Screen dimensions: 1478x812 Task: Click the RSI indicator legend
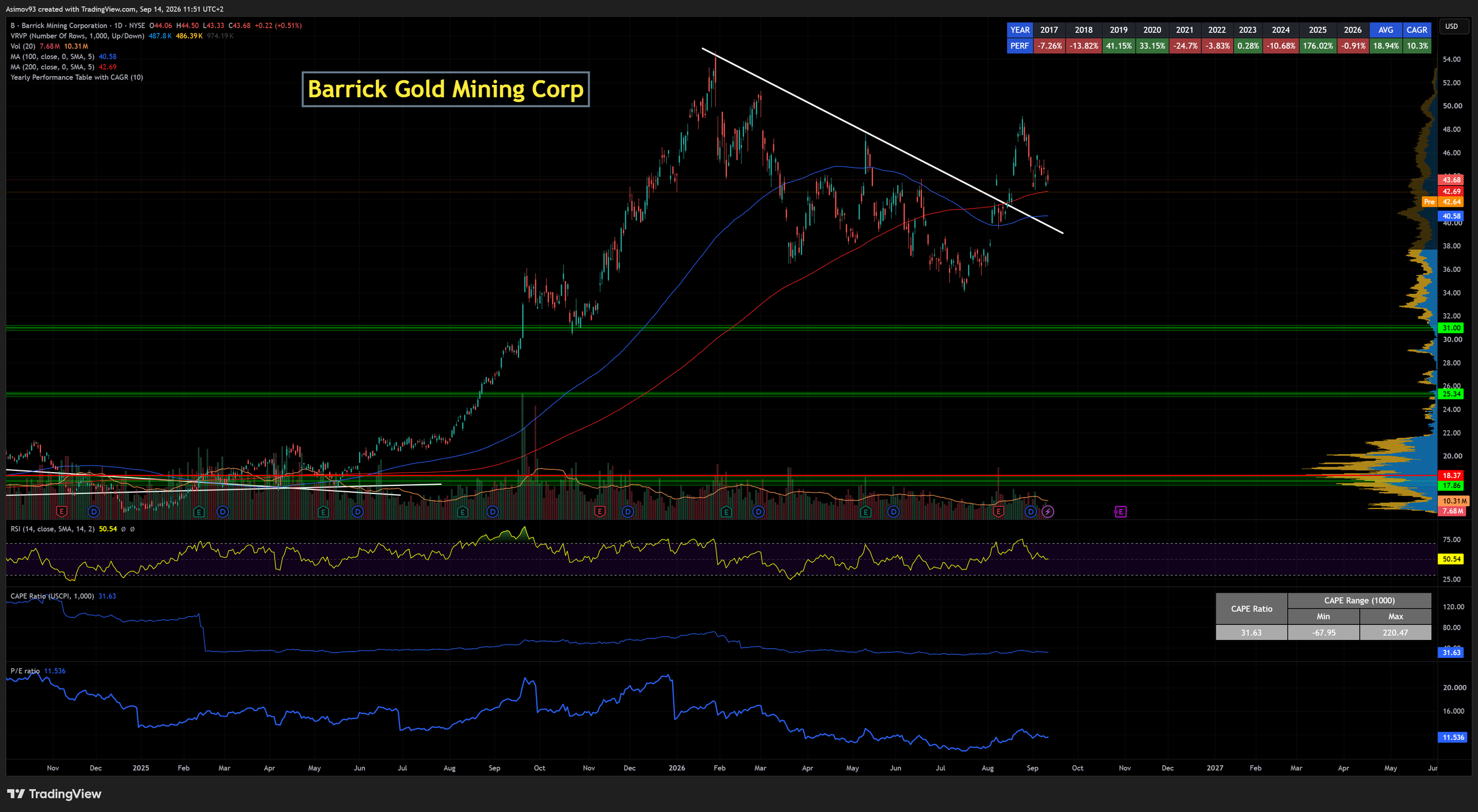pyautogui.click(x=53, y=529)
